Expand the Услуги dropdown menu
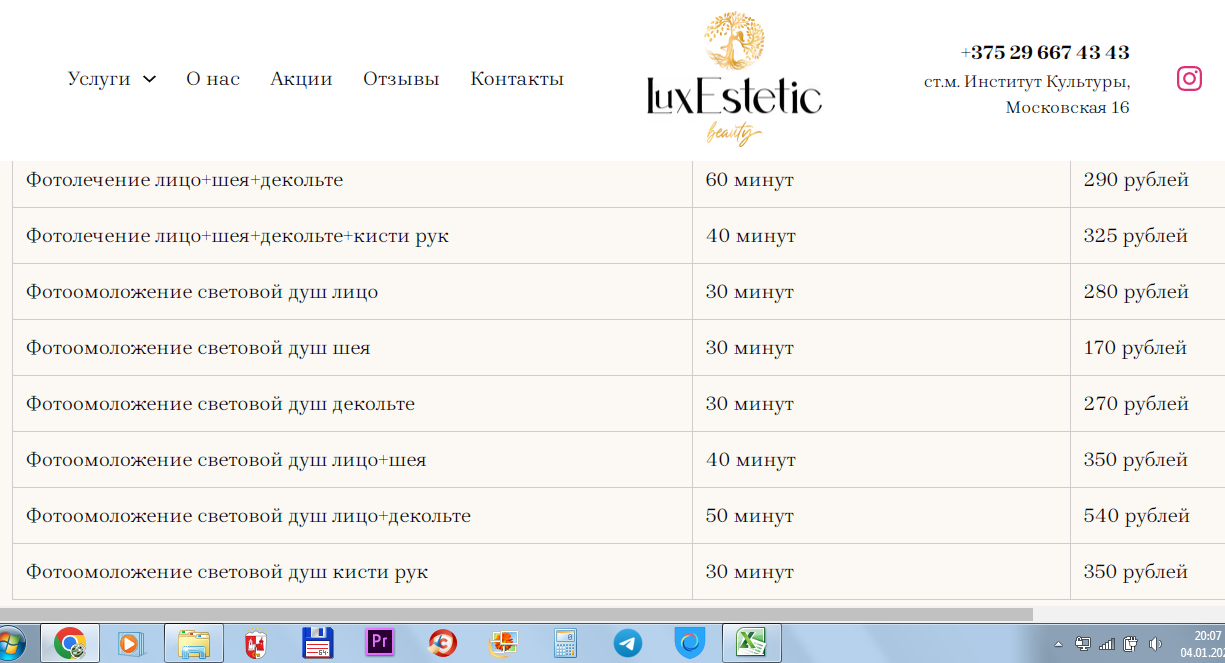Viewport: 1225px width, 663px height. (x=111, y=79)
